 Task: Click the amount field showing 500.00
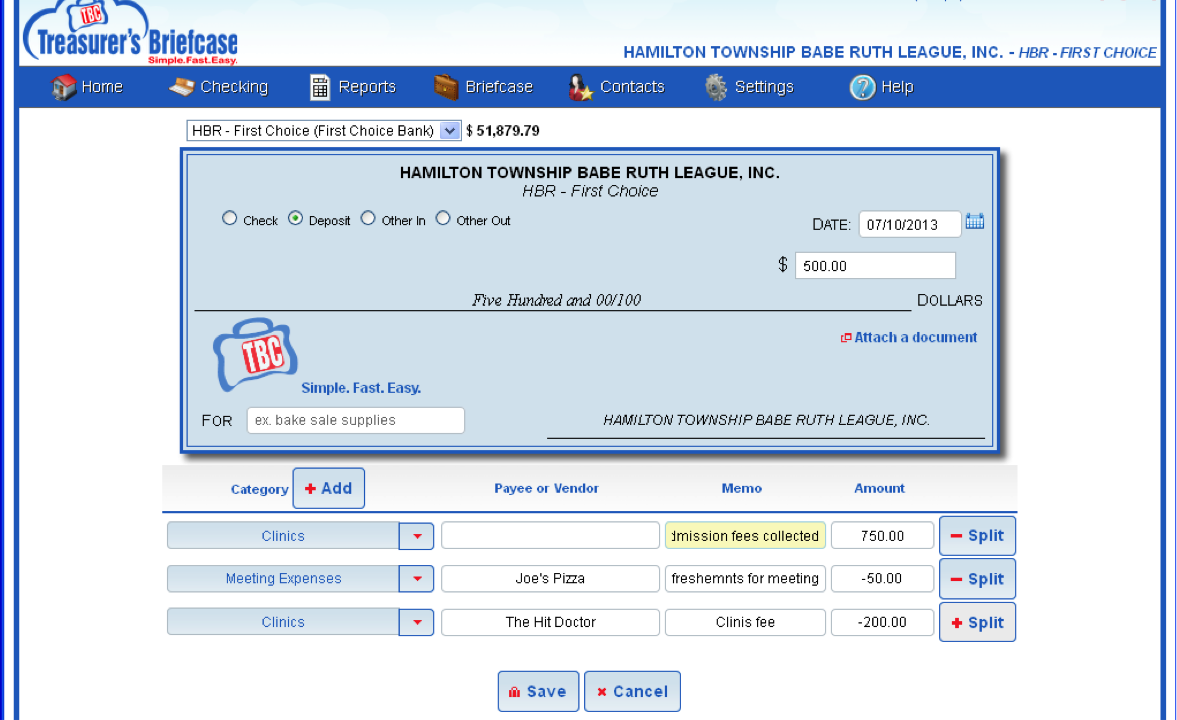[875, 266]
